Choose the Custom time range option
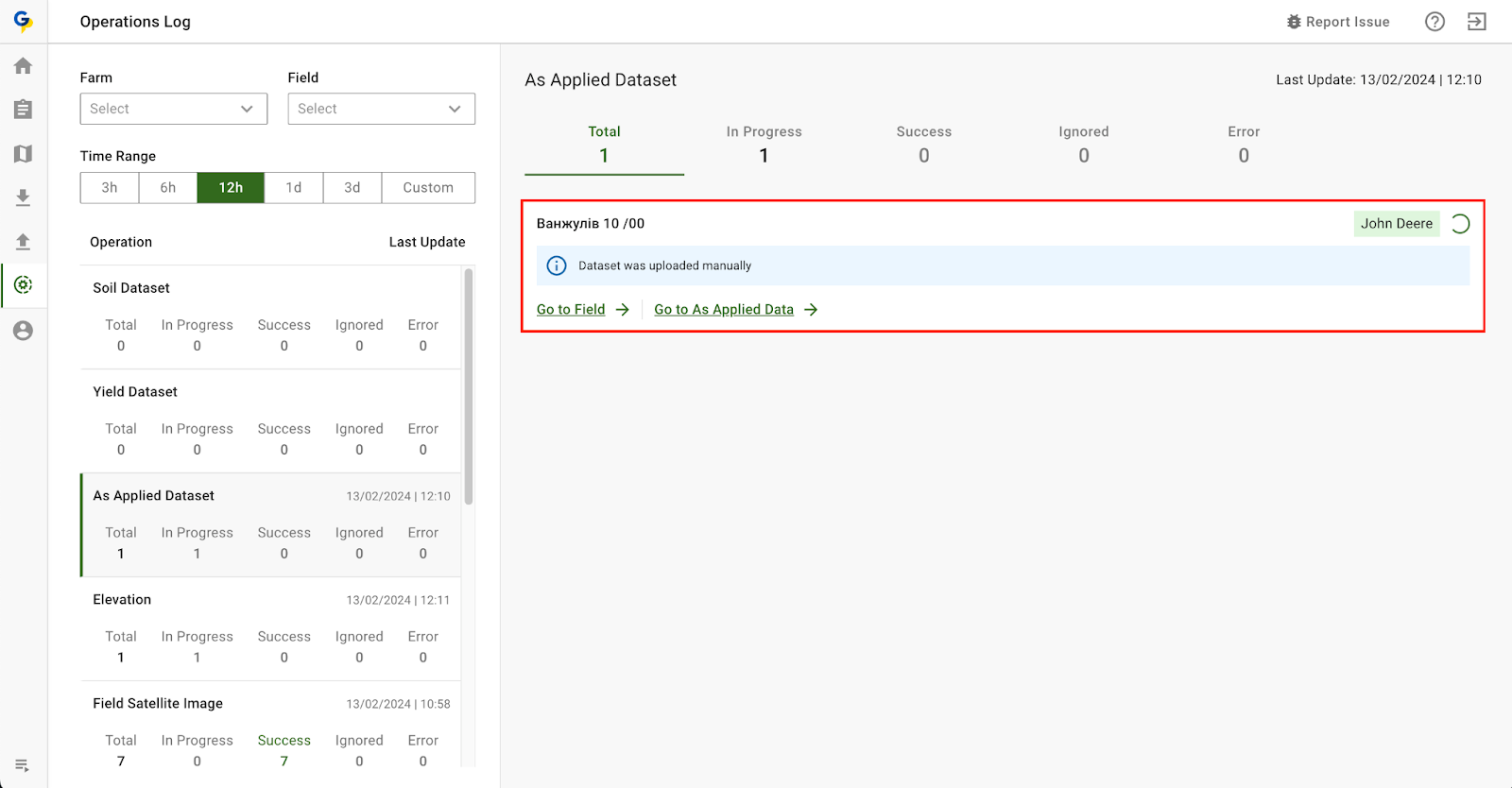Screen dimensions: 1512x788 pos(428,188)
